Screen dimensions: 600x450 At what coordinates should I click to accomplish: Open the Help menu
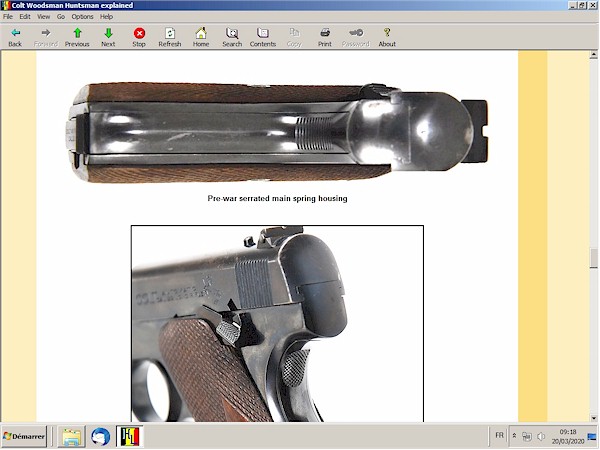pos(106,16)
